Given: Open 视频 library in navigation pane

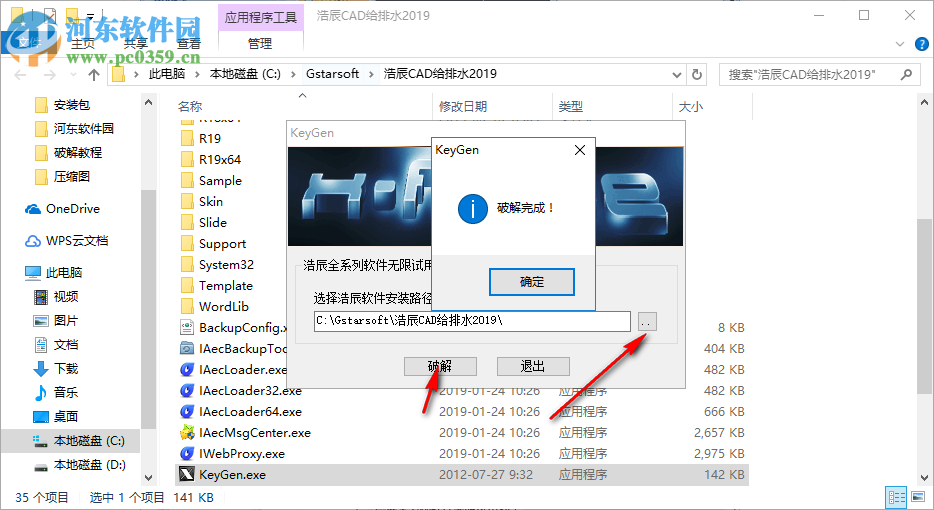Looking at the screenshot, I should [66, 297].
